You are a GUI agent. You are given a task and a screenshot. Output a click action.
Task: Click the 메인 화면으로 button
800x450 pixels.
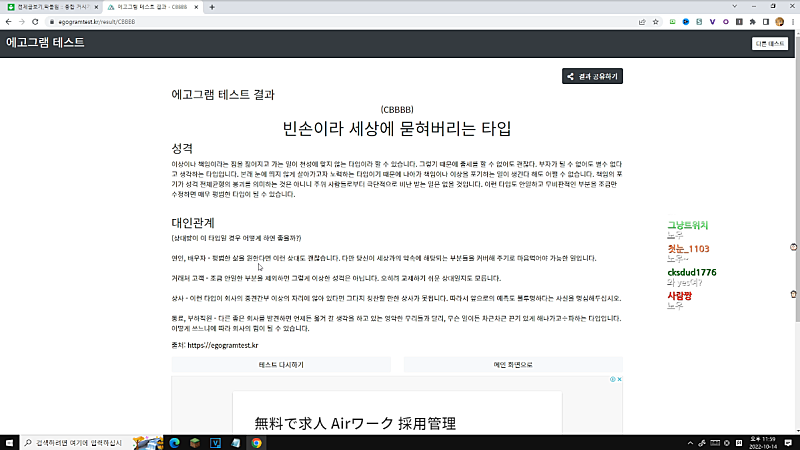pos(513,365)
